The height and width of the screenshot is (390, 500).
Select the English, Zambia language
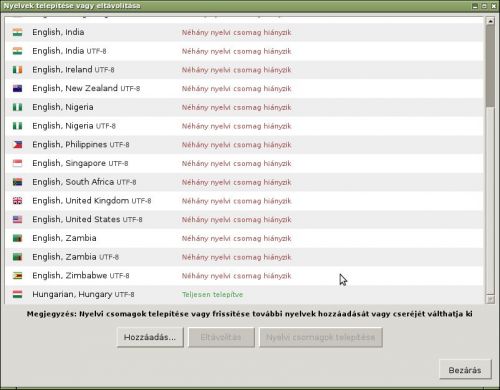point(244,238)
